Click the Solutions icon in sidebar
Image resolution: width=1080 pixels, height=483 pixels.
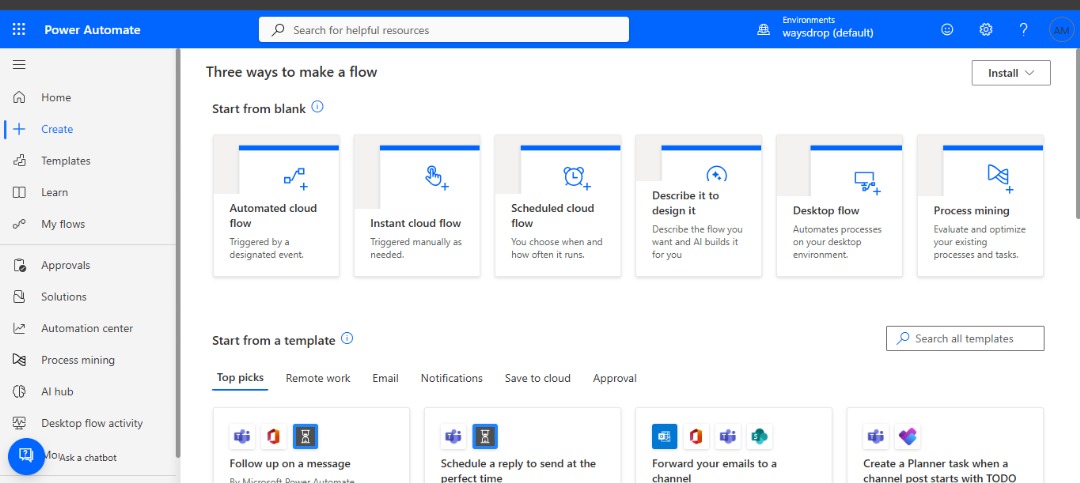19,297
